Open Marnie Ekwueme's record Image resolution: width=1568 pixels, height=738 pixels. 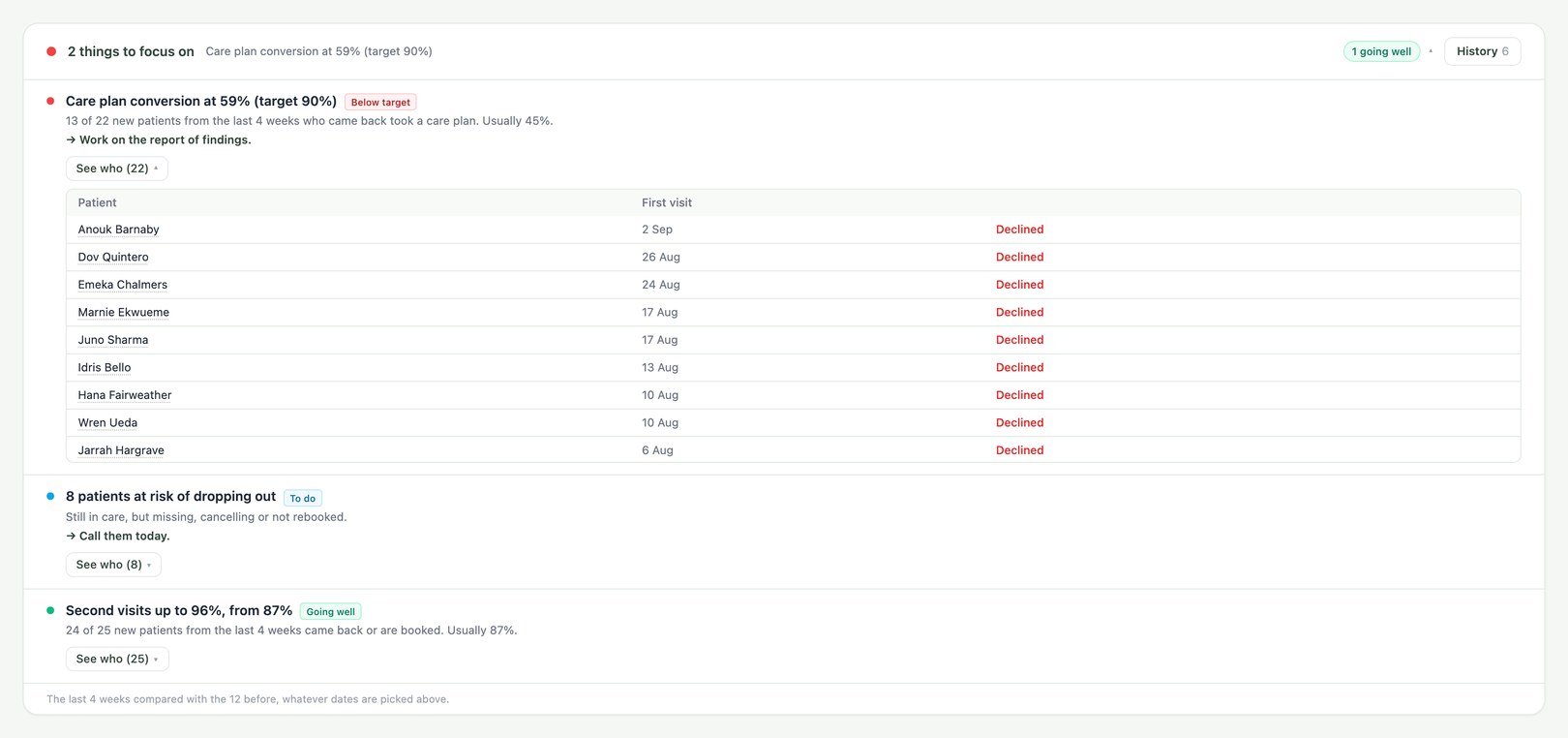(x=124, y=312)
